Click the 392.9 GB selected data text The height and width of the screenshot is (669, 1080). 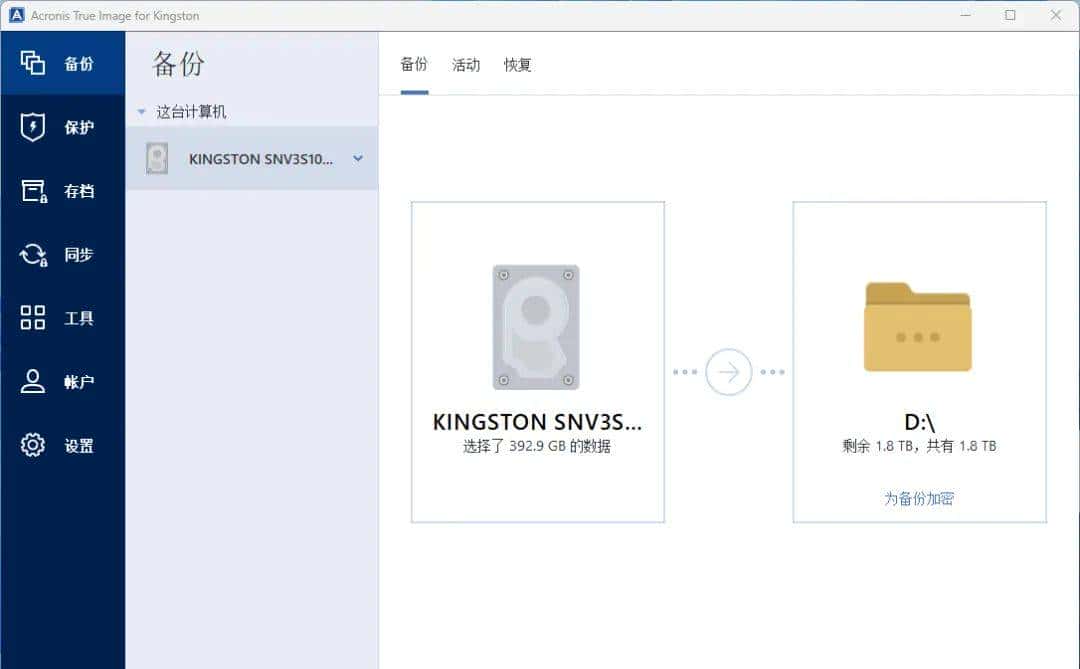(x=536, y=446)
